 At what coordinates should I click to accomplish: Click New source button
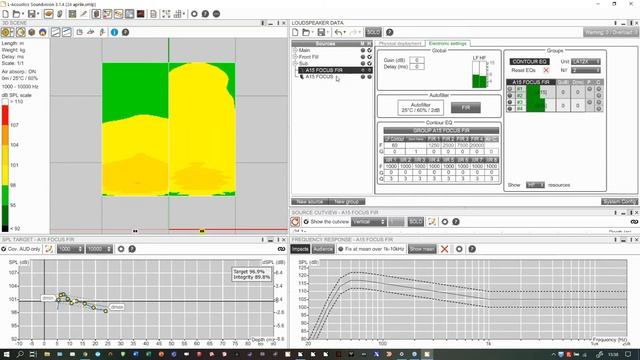pyautogui.click(x=310, y=202)
